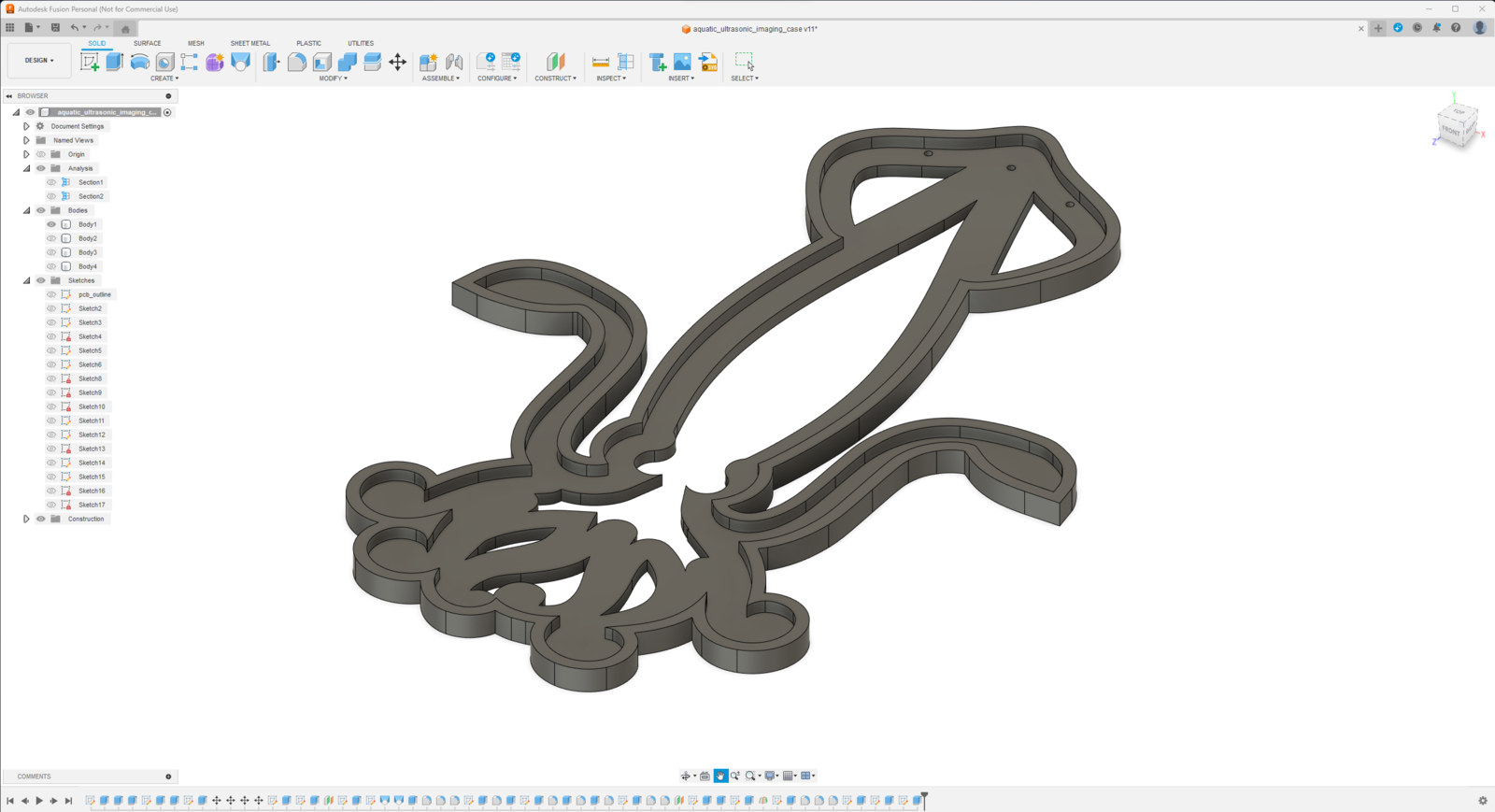The image size is (1495, 812).
Task: Toggle visibility of pcb_outline sketch
Action: pyautogui.click(x=51, y=294)
